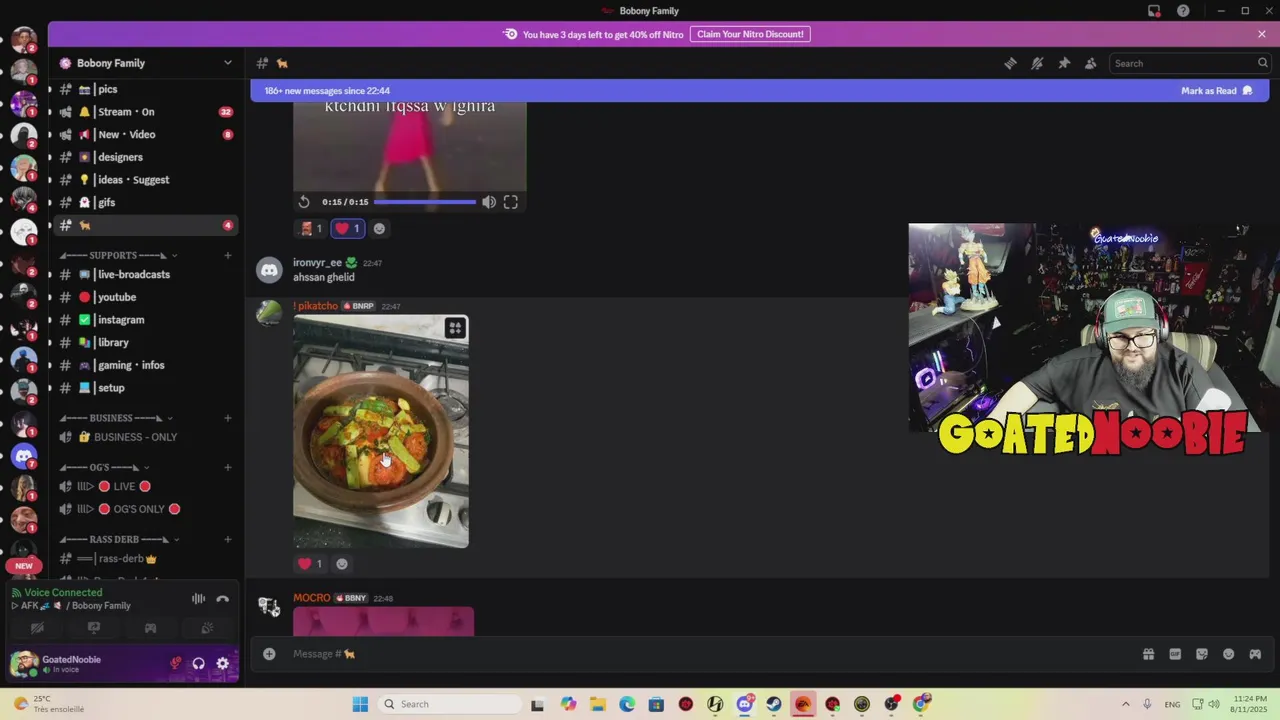Claim Your Nitro Discount button
Screen dimensions: 1280x720
pyautogui.click(x=750, y=34)
